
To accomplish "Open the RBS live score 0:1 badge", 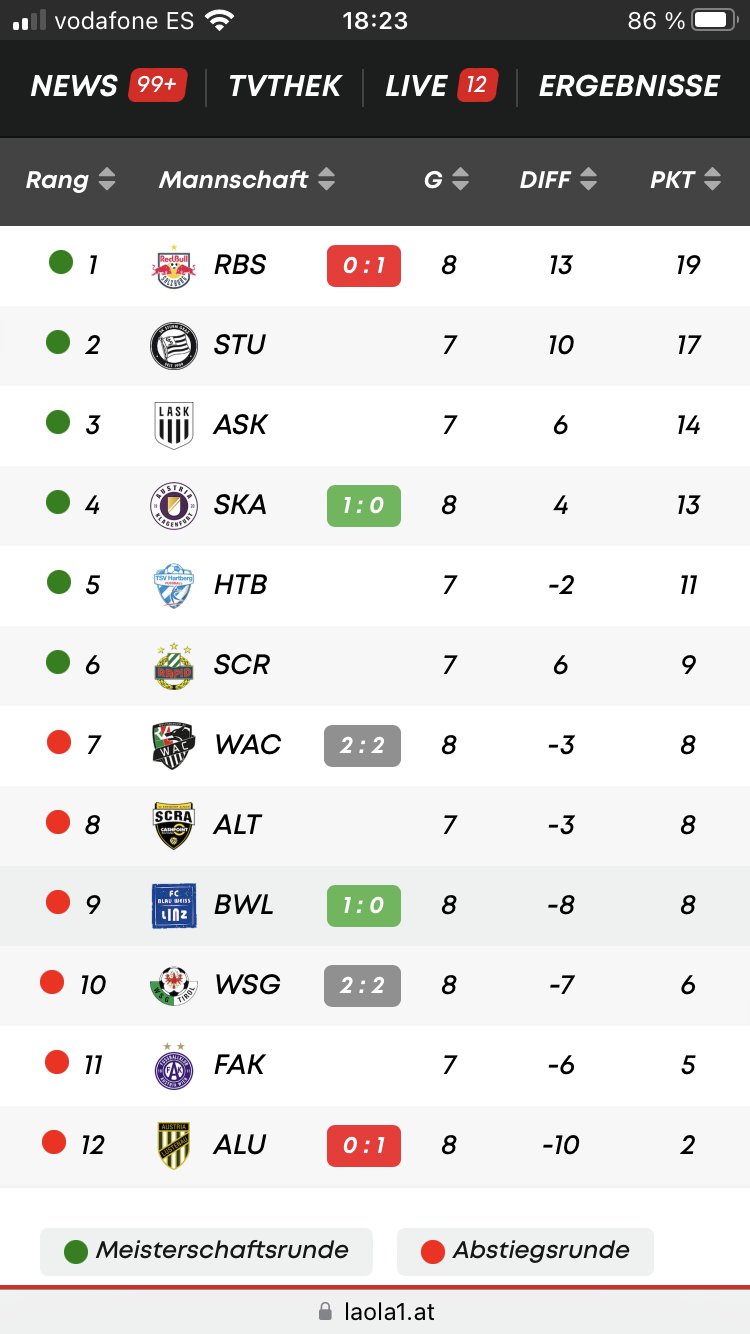I will point(364,266).
